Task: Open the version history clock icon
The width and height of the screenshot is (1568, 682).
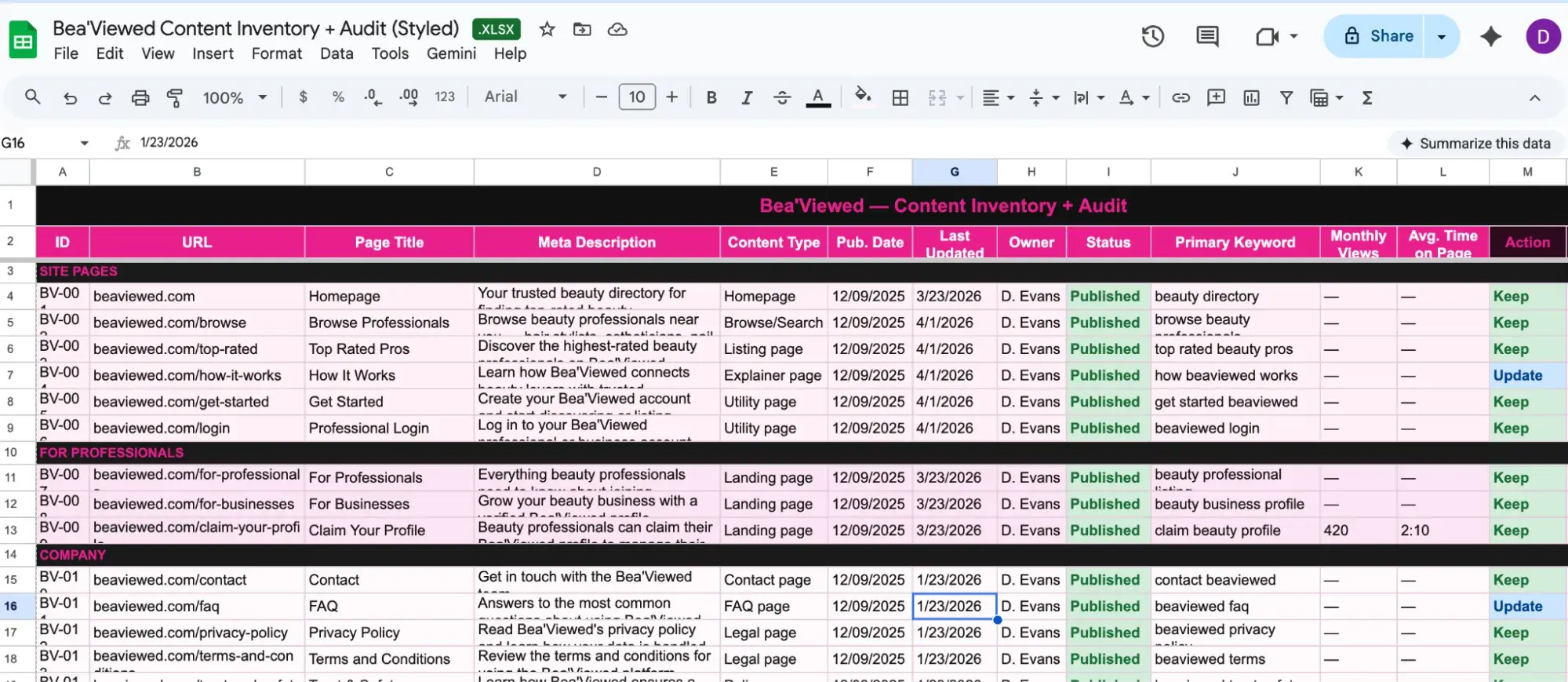Action: click(x=1152, y=36)
